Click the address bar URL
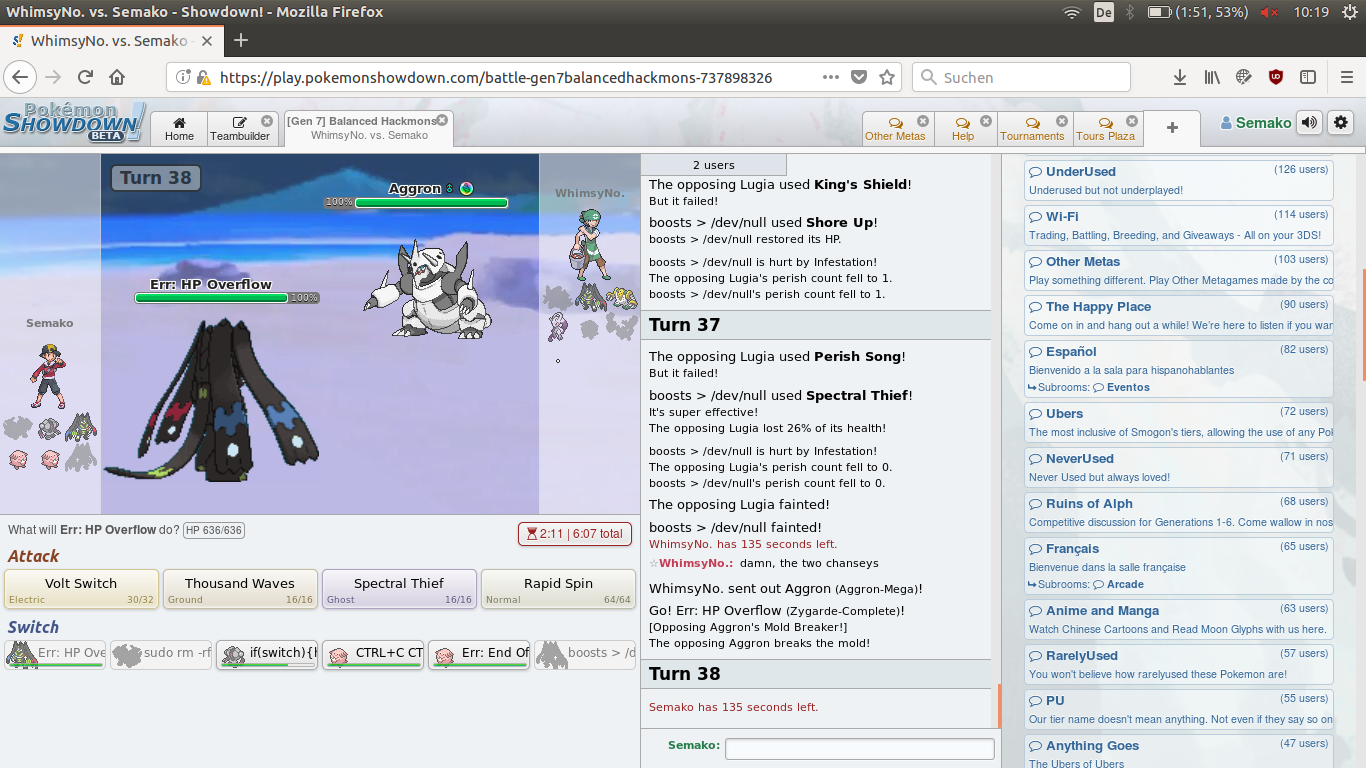This screenshot has height=768, width=1366. [496, 77]
